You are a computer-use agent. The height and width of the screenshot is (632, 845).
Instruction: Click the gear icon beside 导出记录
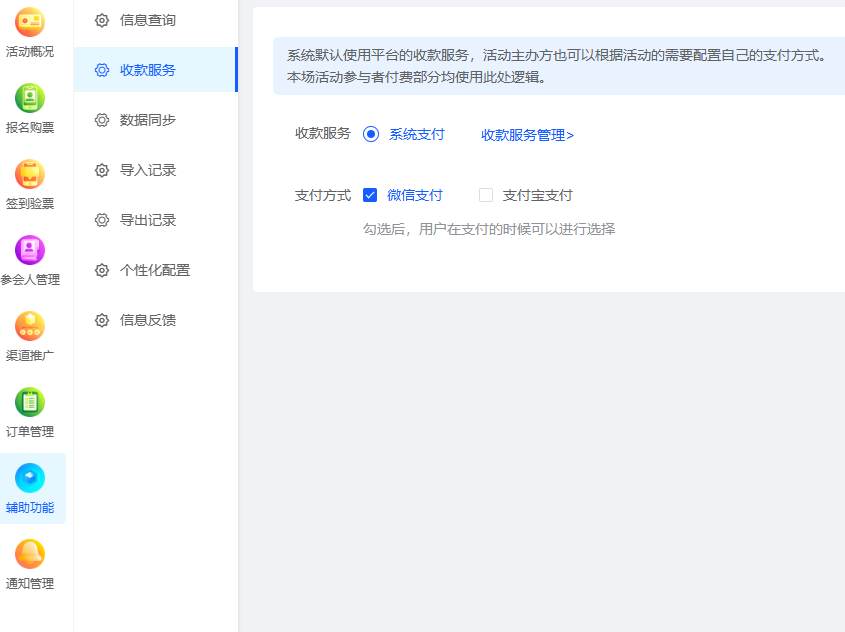(x=102, y=220)
